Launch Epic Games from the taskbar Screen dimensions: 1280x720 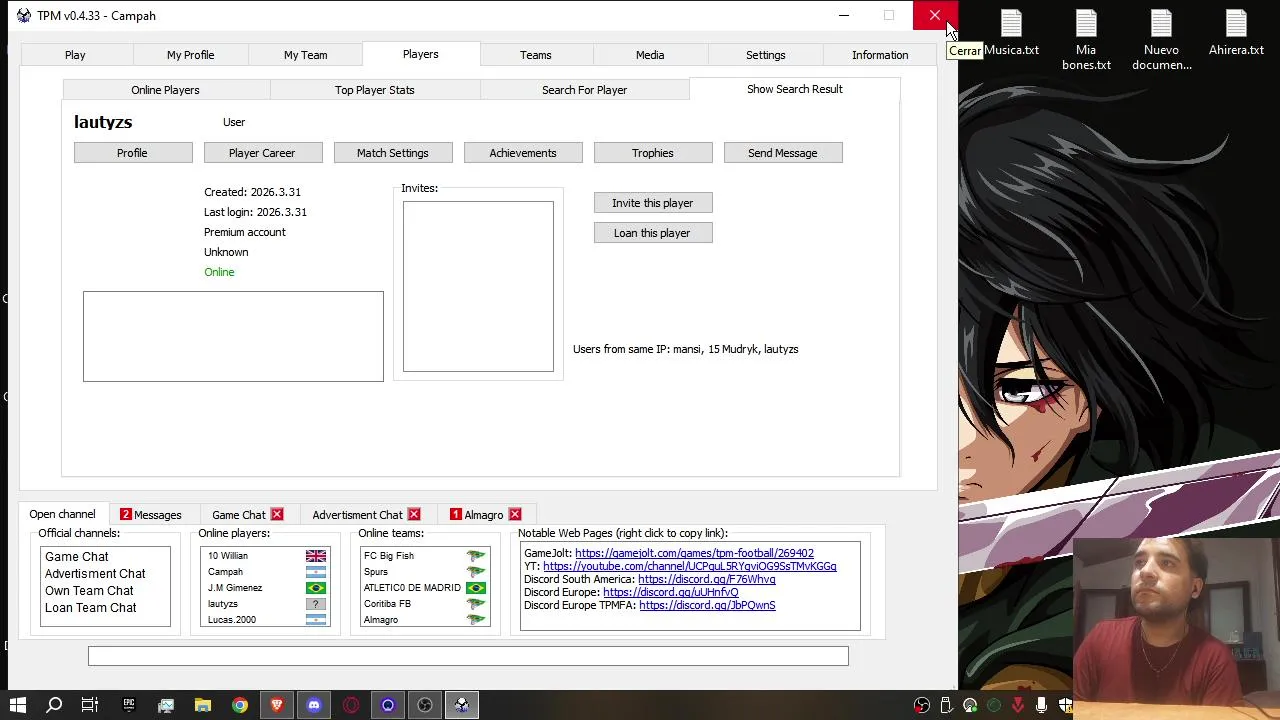129,705
